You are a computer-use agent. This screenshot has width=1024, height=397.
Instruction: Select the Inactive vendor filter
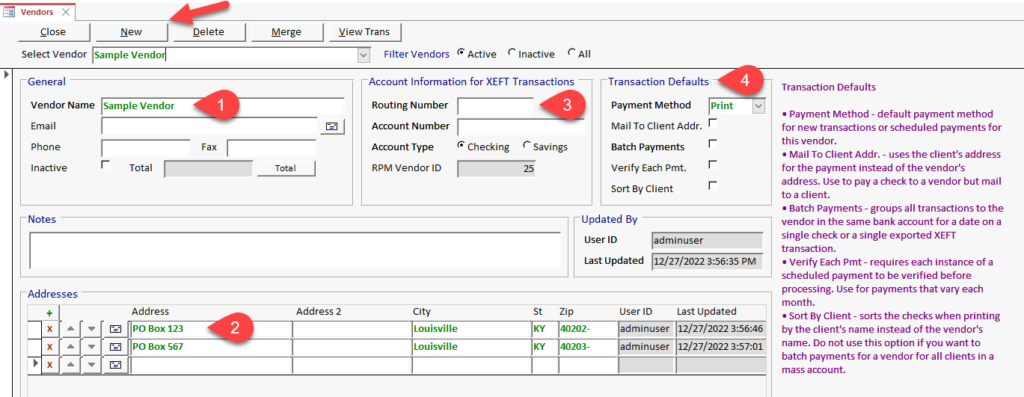[511, 53]
